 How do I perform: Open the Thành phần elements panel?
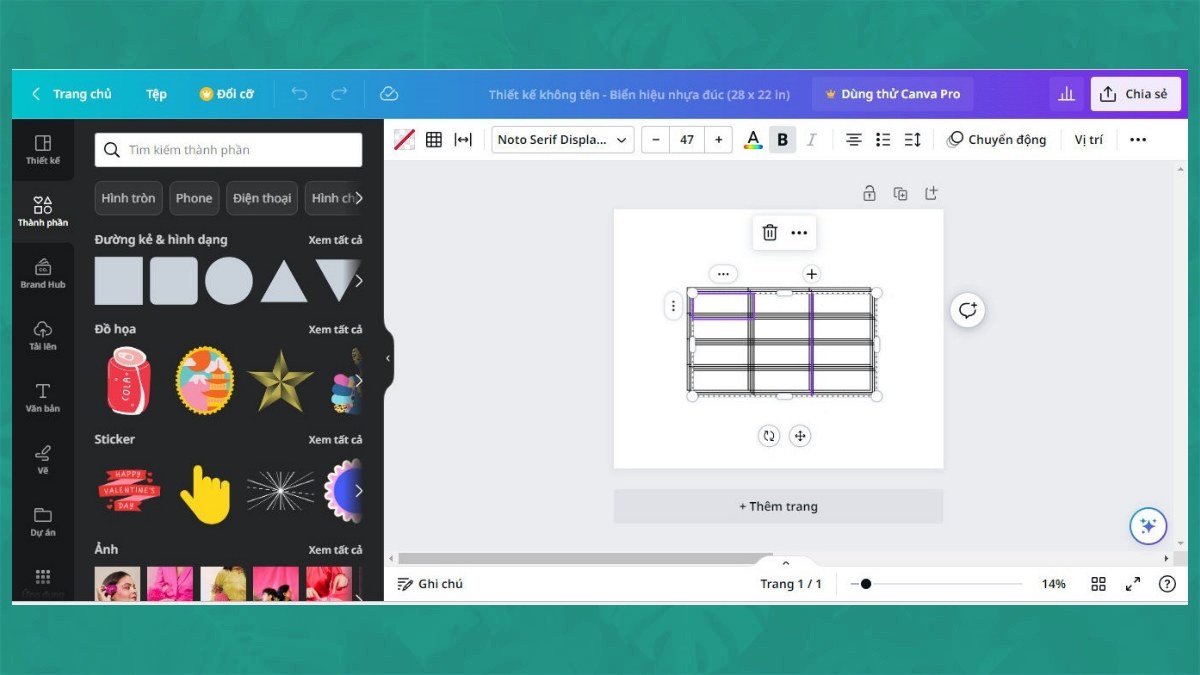click(x=43, y=211)
